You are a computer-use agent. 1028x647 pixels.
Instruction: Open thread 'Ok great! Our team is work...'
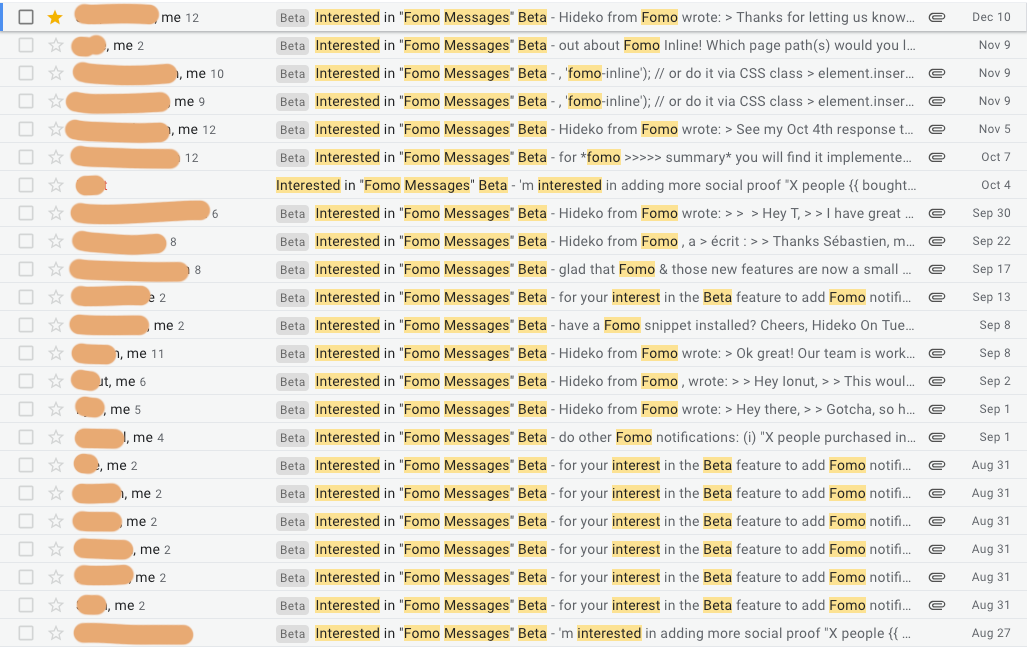(513, 353)
